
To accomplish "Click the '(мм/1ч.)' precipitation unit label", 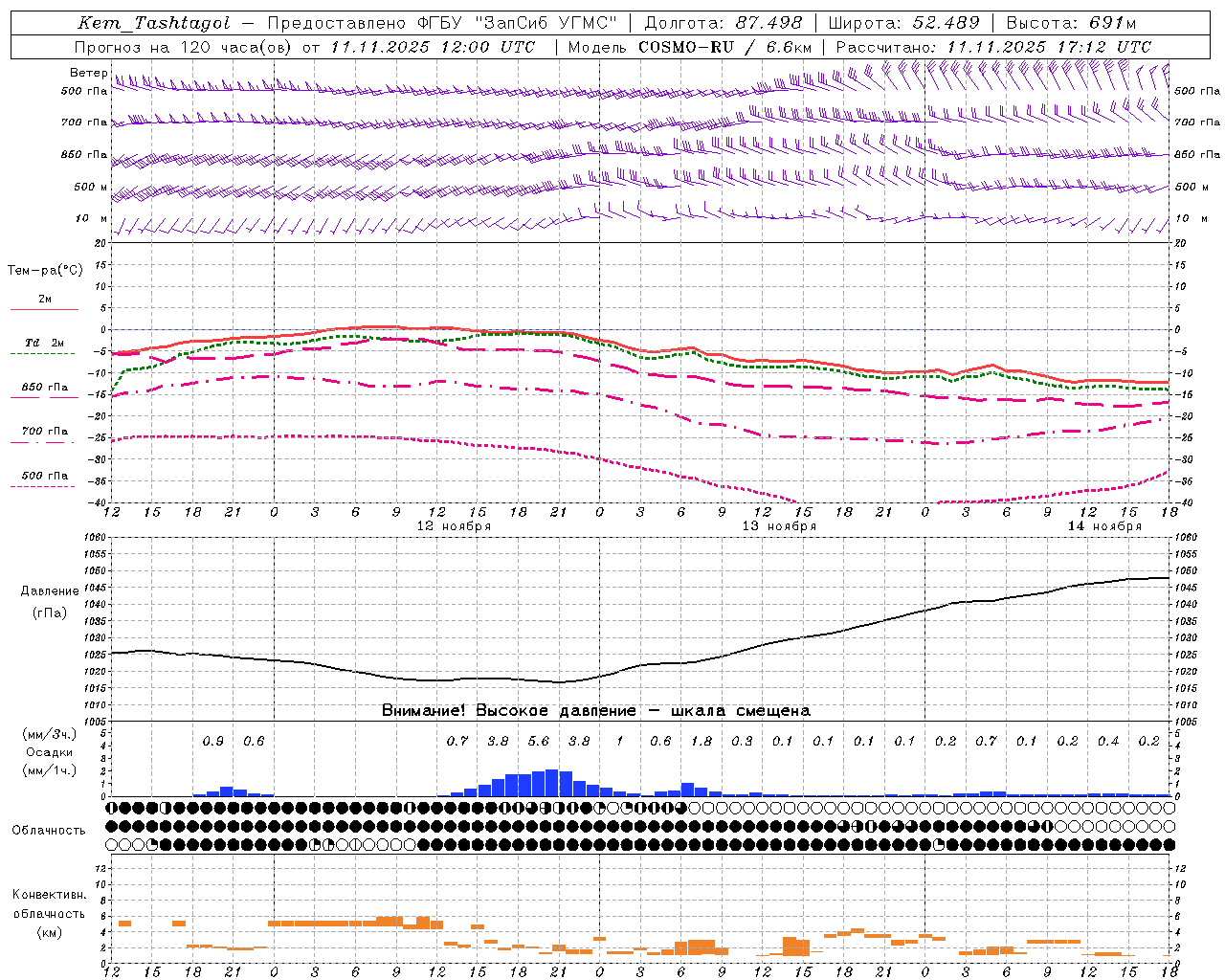I will [49, 770].
